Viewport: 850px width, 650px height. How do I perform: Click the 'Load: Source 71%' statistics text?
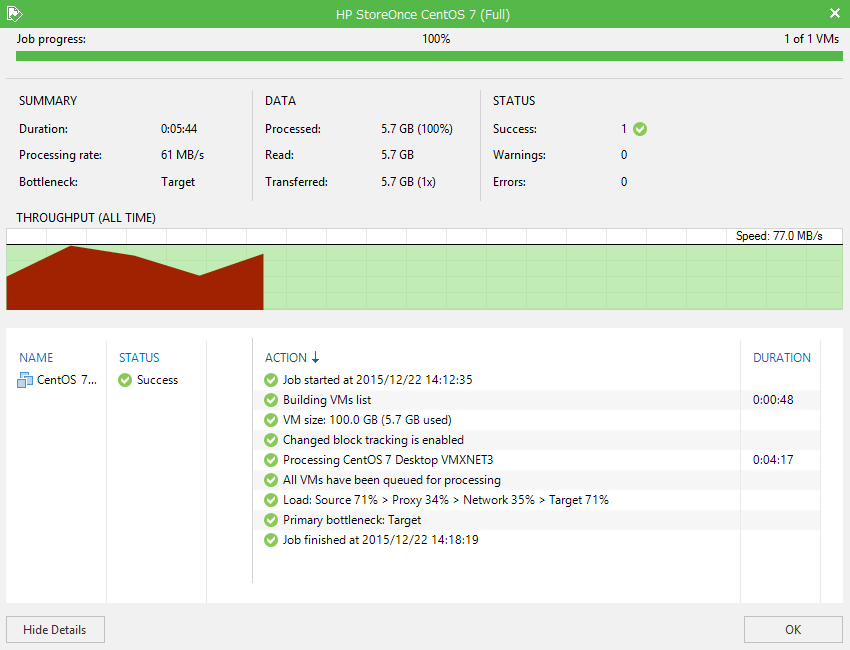(446, 500)
